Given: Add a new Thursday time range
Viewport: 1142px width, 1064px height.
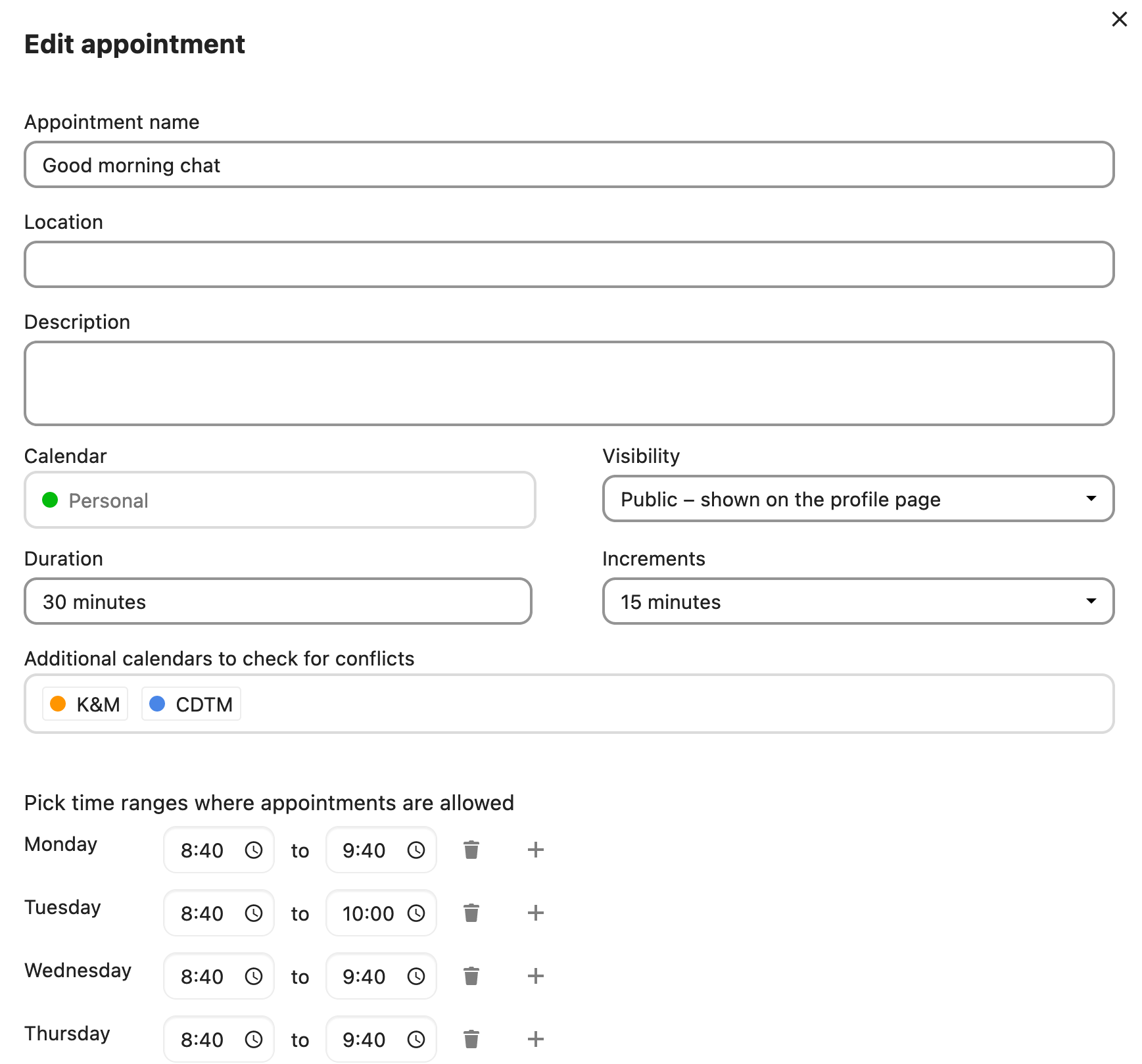Looking at the screenshot, I should click(535, 1039).
